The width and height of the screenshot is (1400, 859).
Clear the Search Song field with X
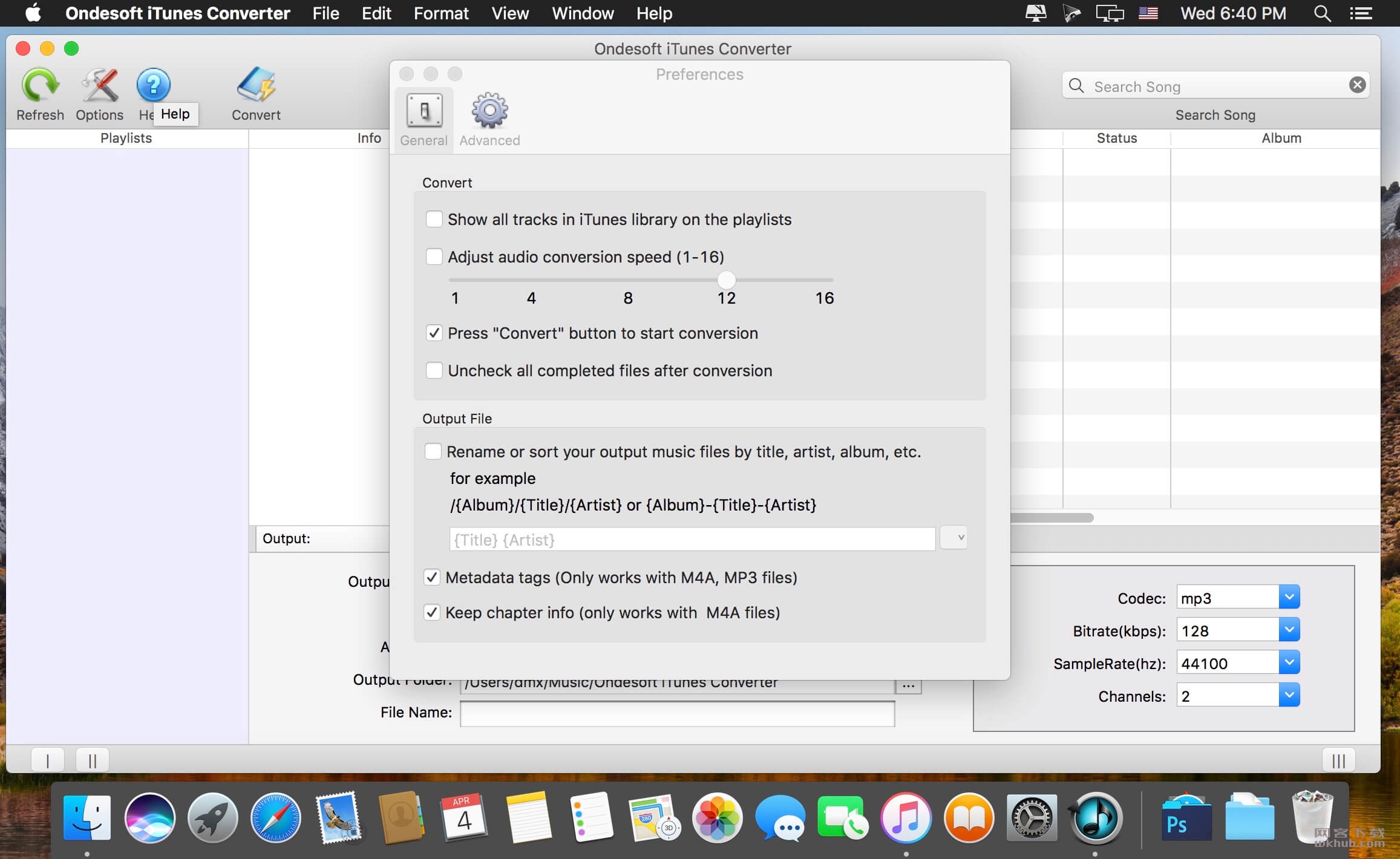[1357, 85]
